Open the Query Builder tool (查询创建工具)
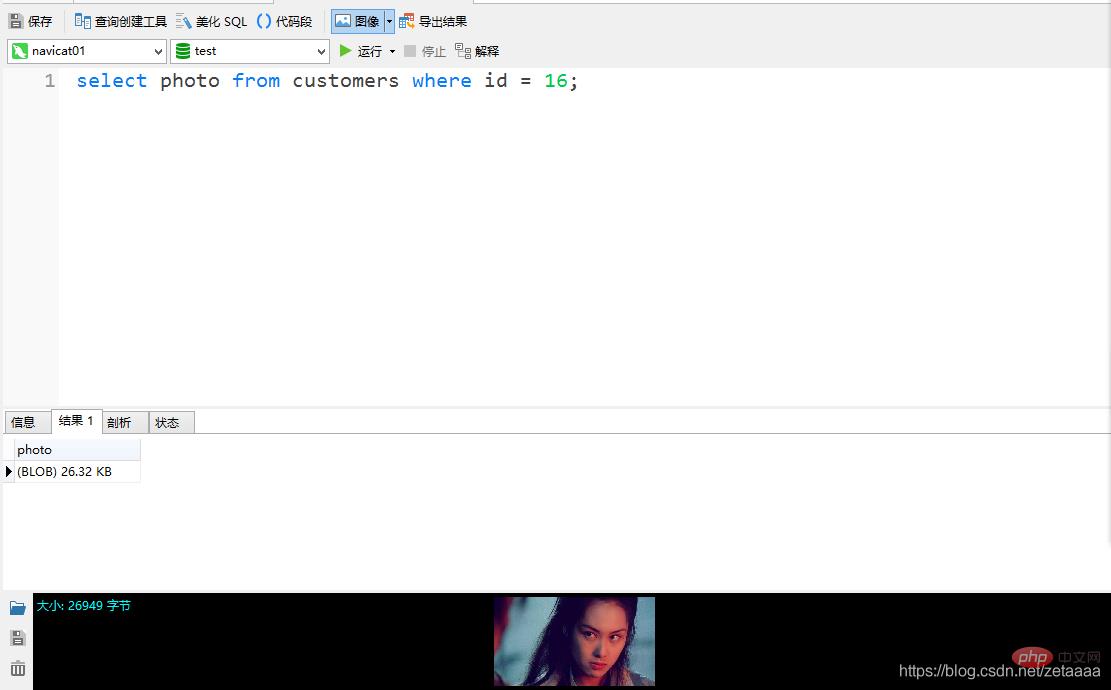Image resolution: width=1111 pixels, height=690 pixels. tap(120, 21)
